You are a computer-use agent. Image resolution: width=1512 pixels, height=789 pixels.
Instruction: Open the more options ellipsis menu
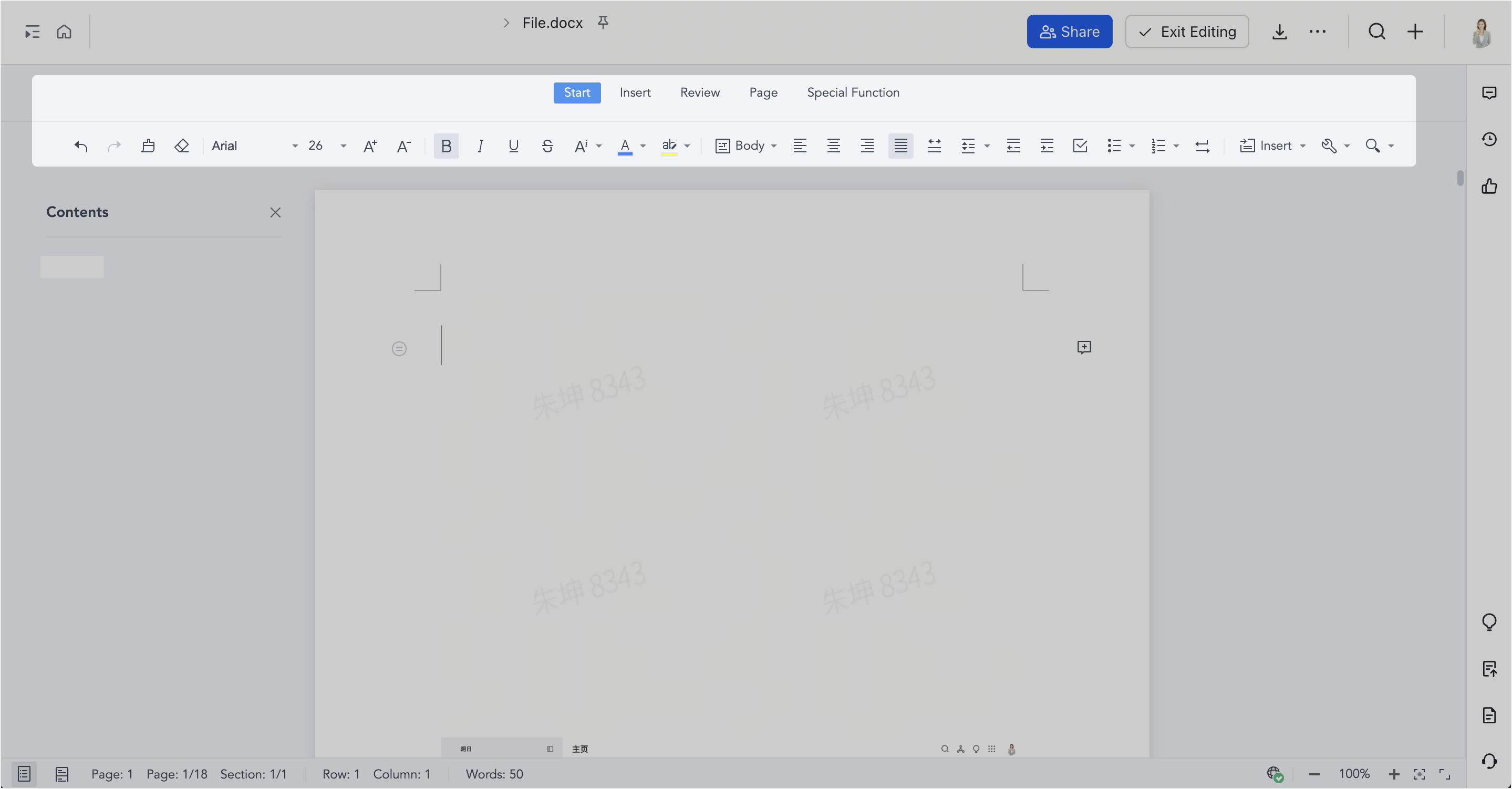(x=1318, y=32)
